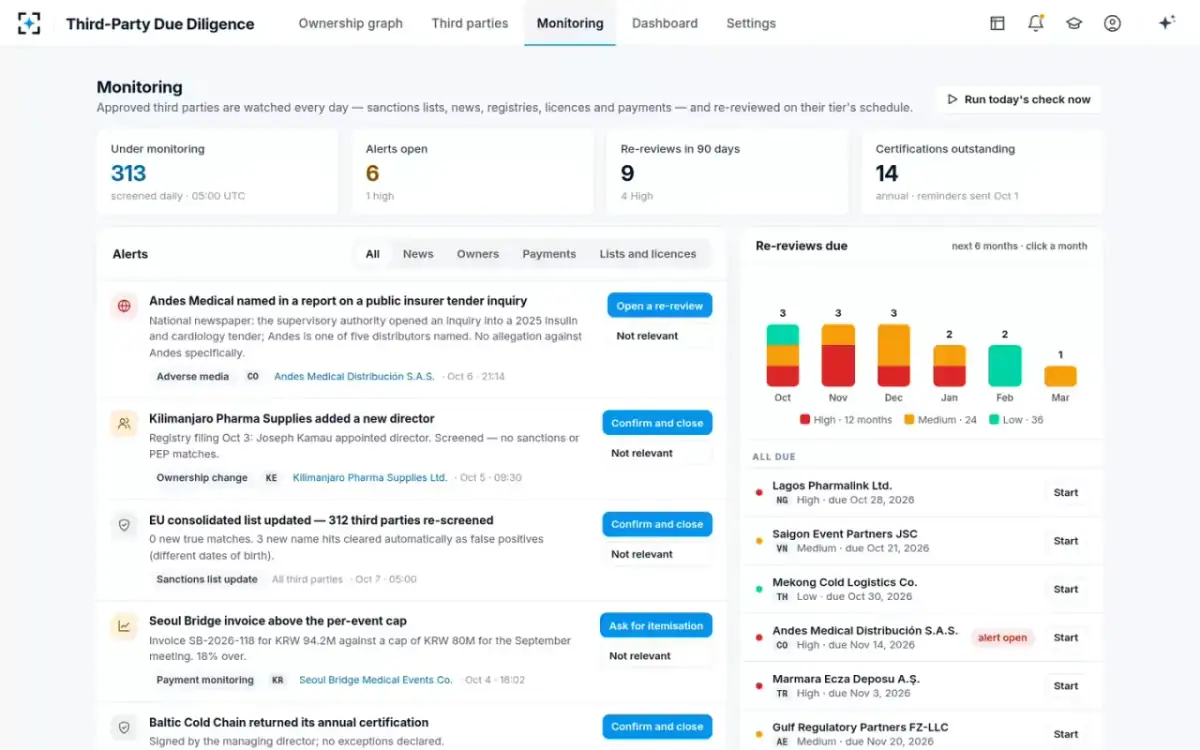Click Open a re-review for Andes Medical

[x=660, y=306]
